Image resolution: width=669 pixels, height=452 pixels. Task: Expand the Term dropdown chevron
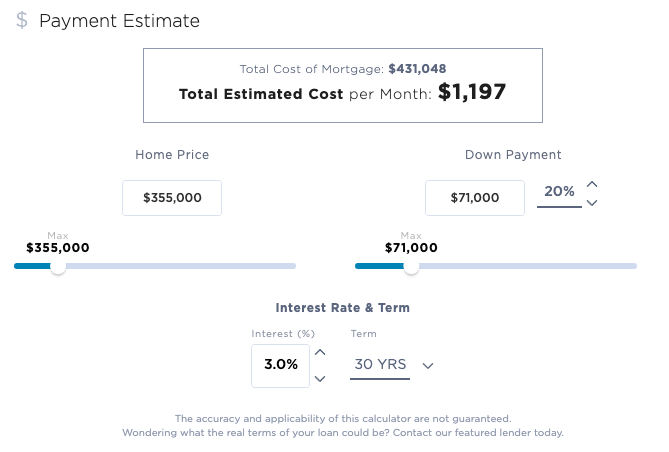(428, 366)
